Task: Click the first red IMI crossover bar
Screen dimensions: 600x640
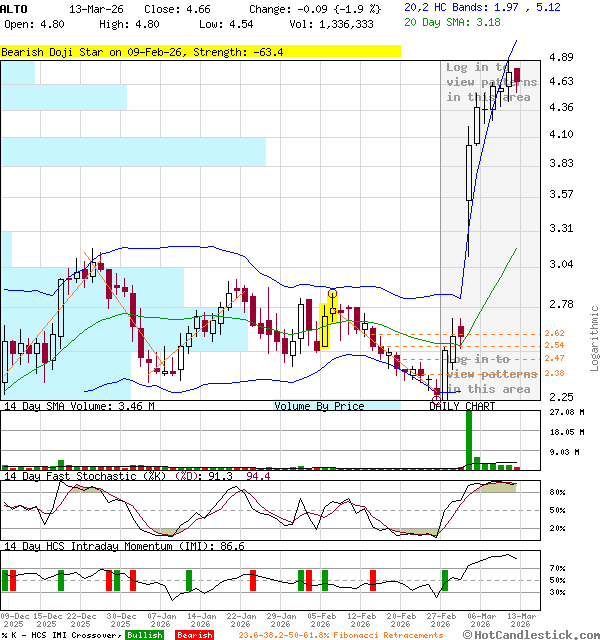Action: 15,581
